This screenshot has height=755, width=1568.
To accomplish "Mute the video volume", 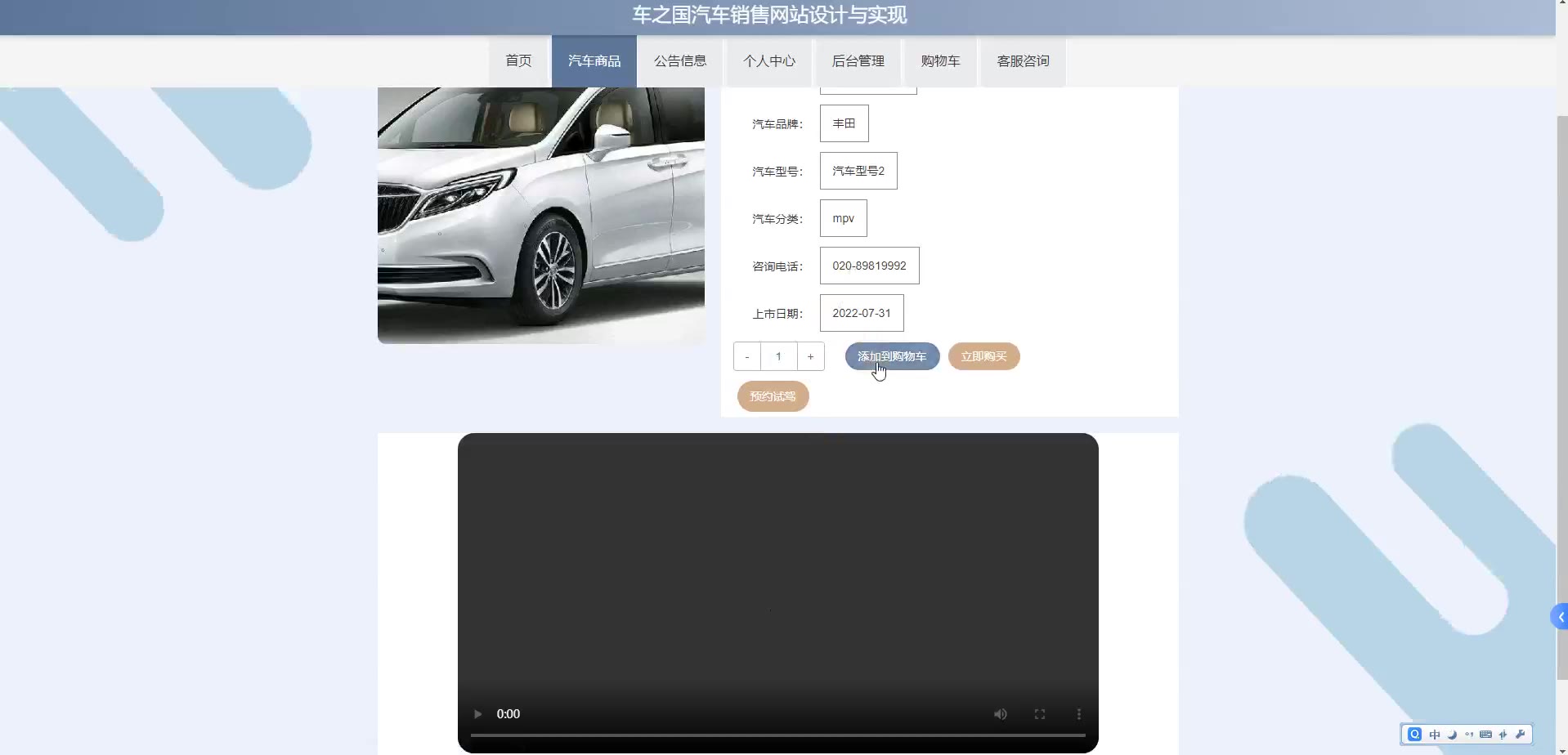I will tap(1000, 714).
